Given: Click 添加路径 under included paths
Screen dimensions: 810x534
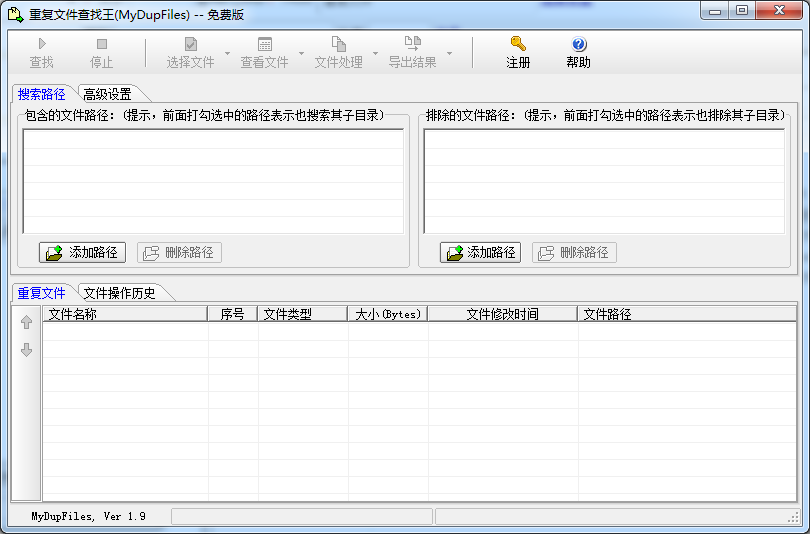Looking at the screenshot, I should (x=83, y=253).
